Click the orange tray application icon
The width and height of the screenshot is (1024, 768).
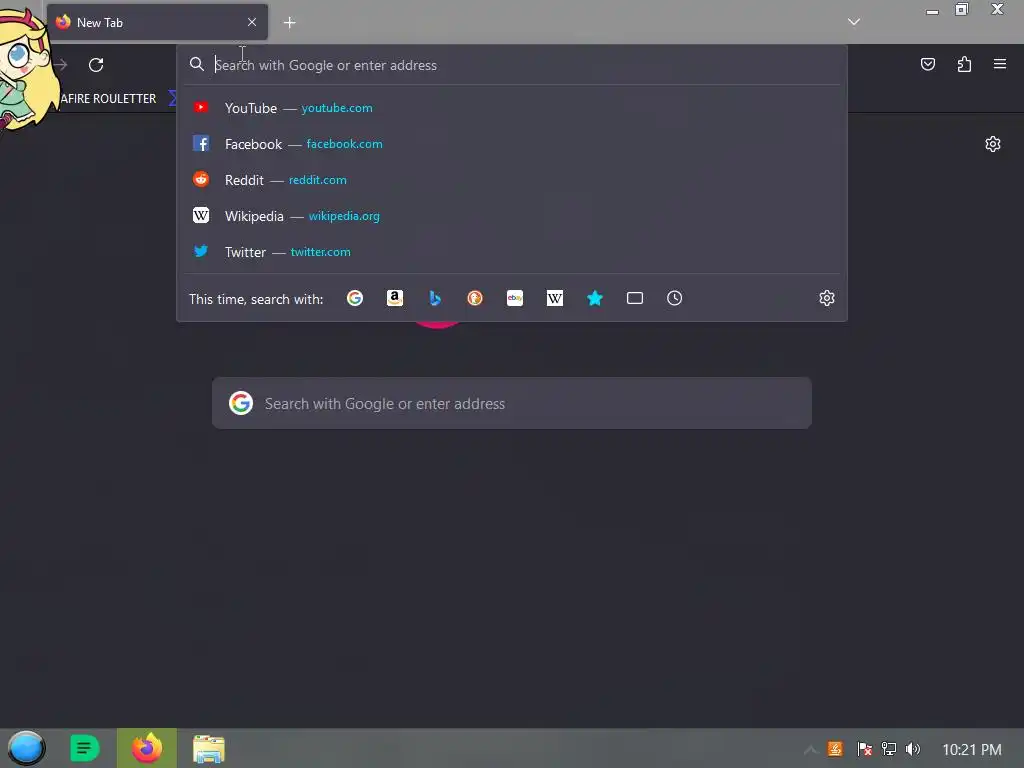(x=835, y=749)
